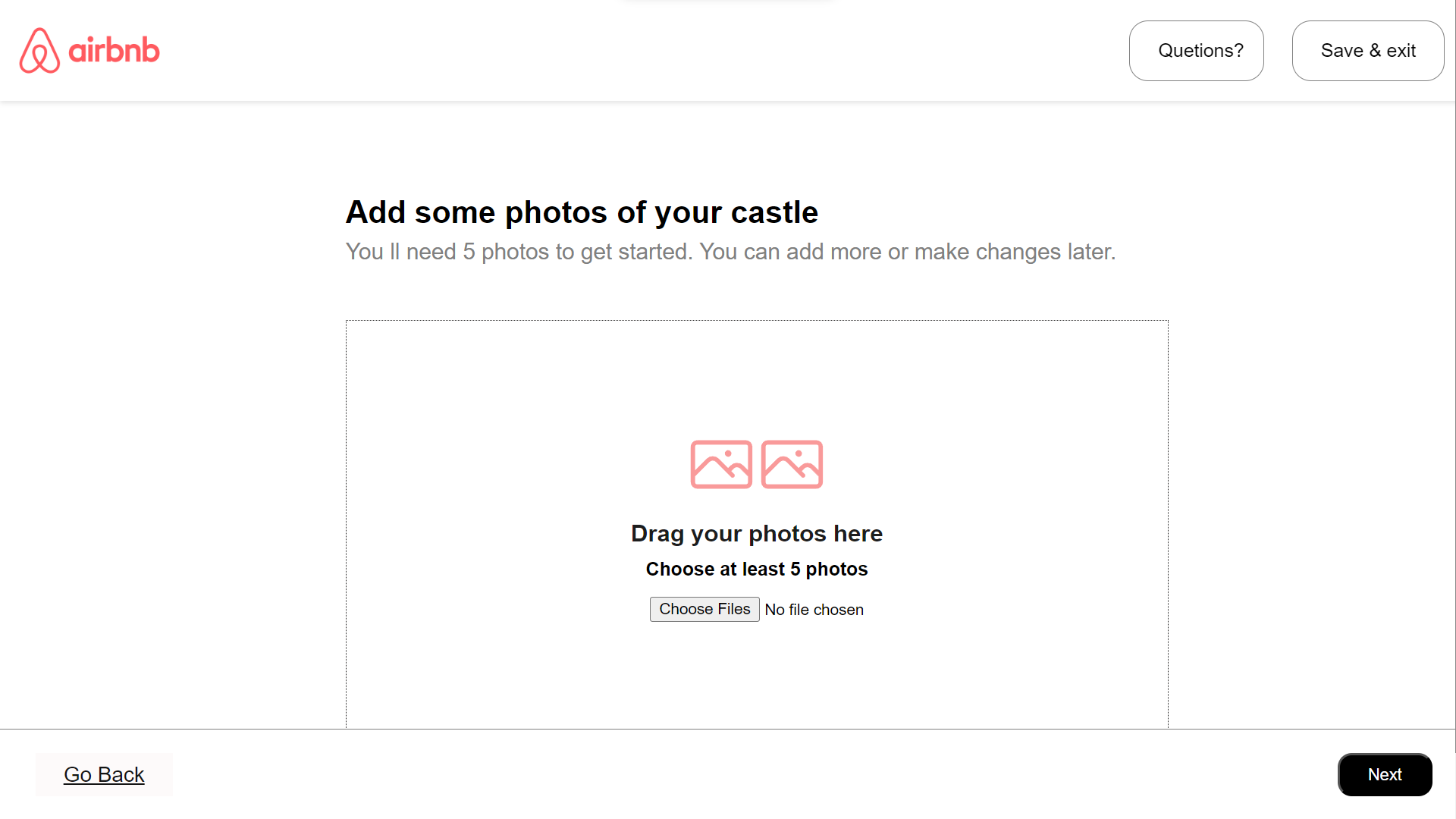Click the word 'Drag' in the upload prompt
Screen dimensions: 1456x819
click(657, 533)
